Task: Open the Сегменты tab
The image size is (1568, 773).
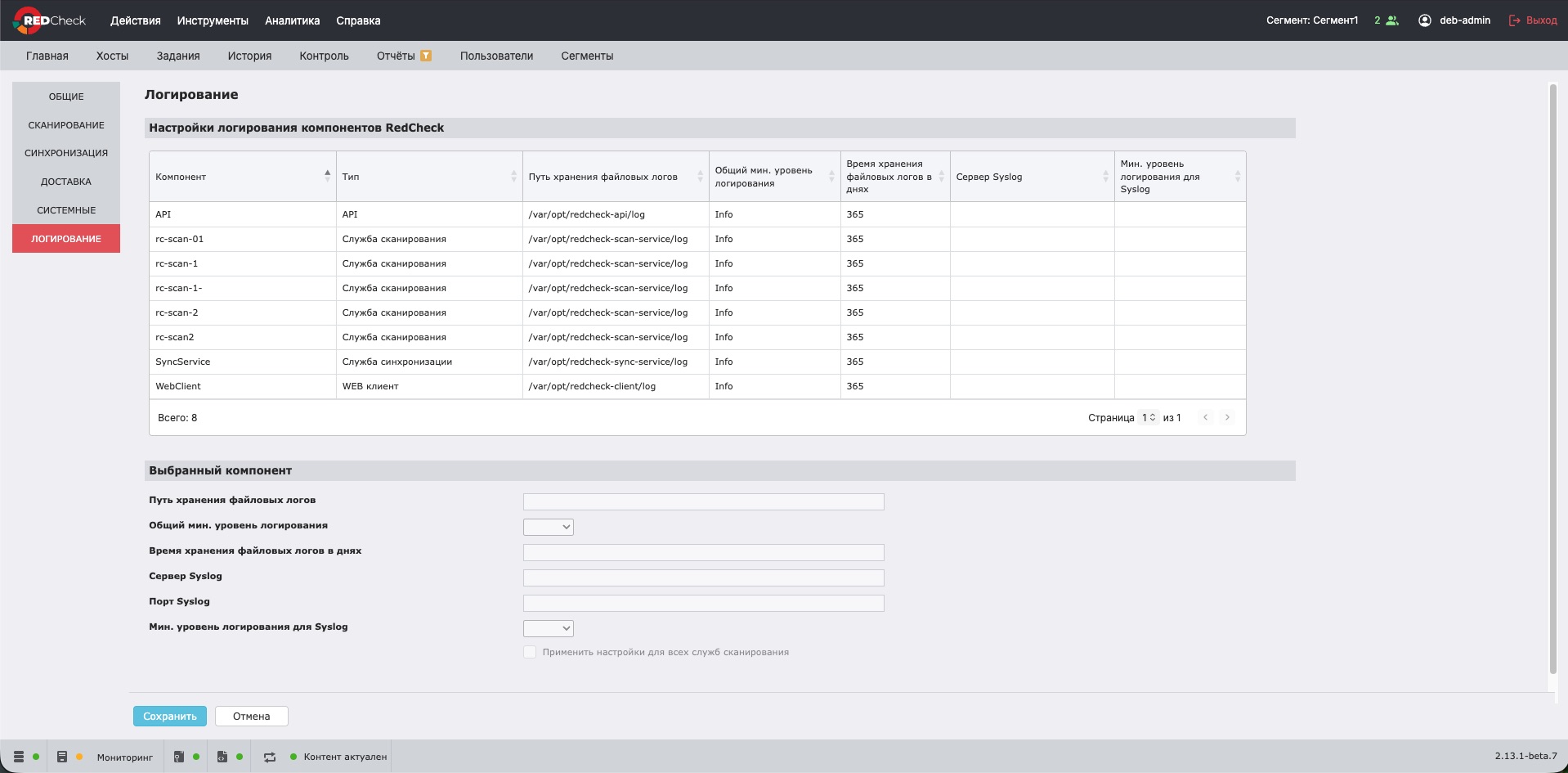Action: pos(587,56)
